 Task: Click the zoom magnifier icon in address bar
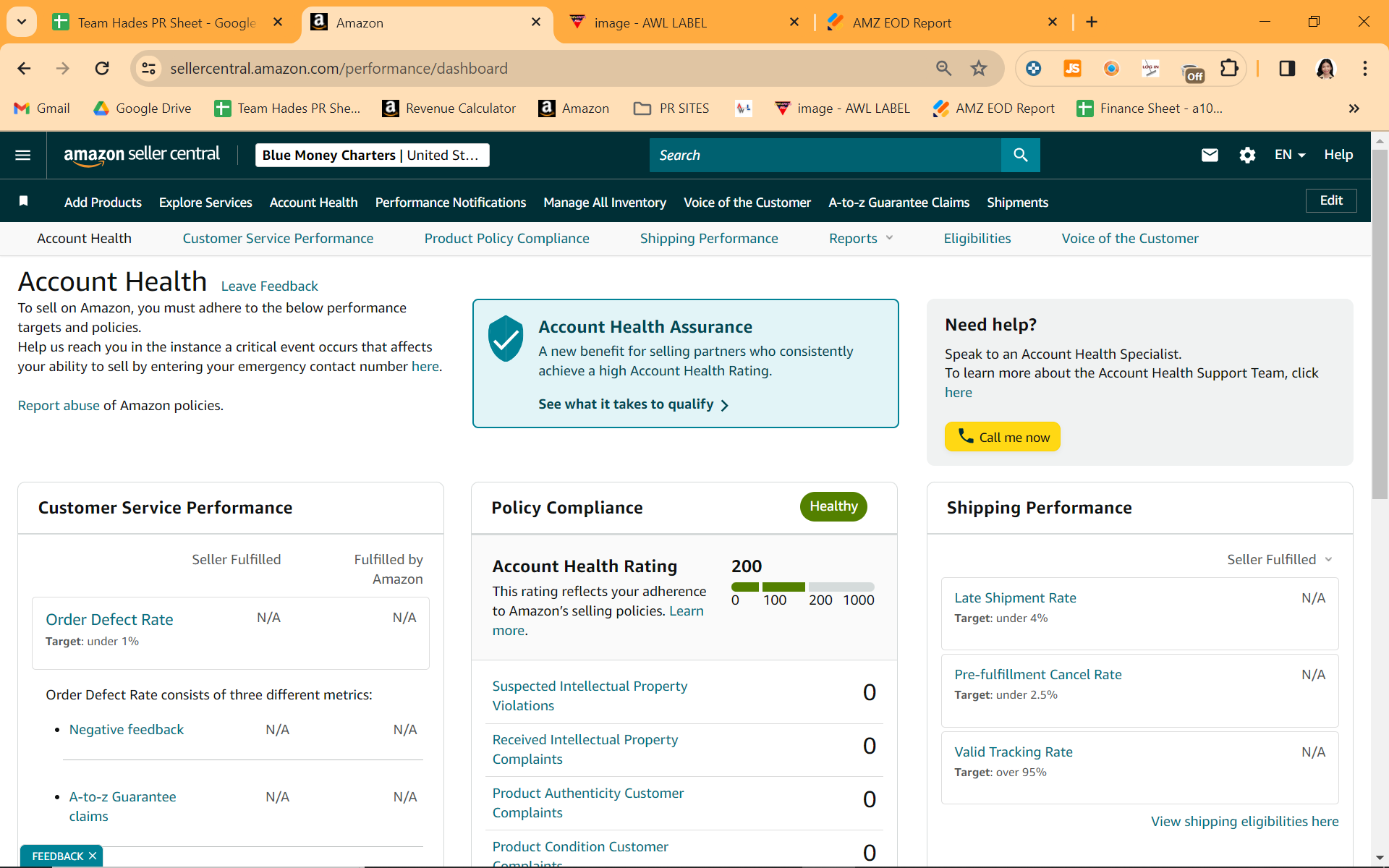tap(943, 68)
